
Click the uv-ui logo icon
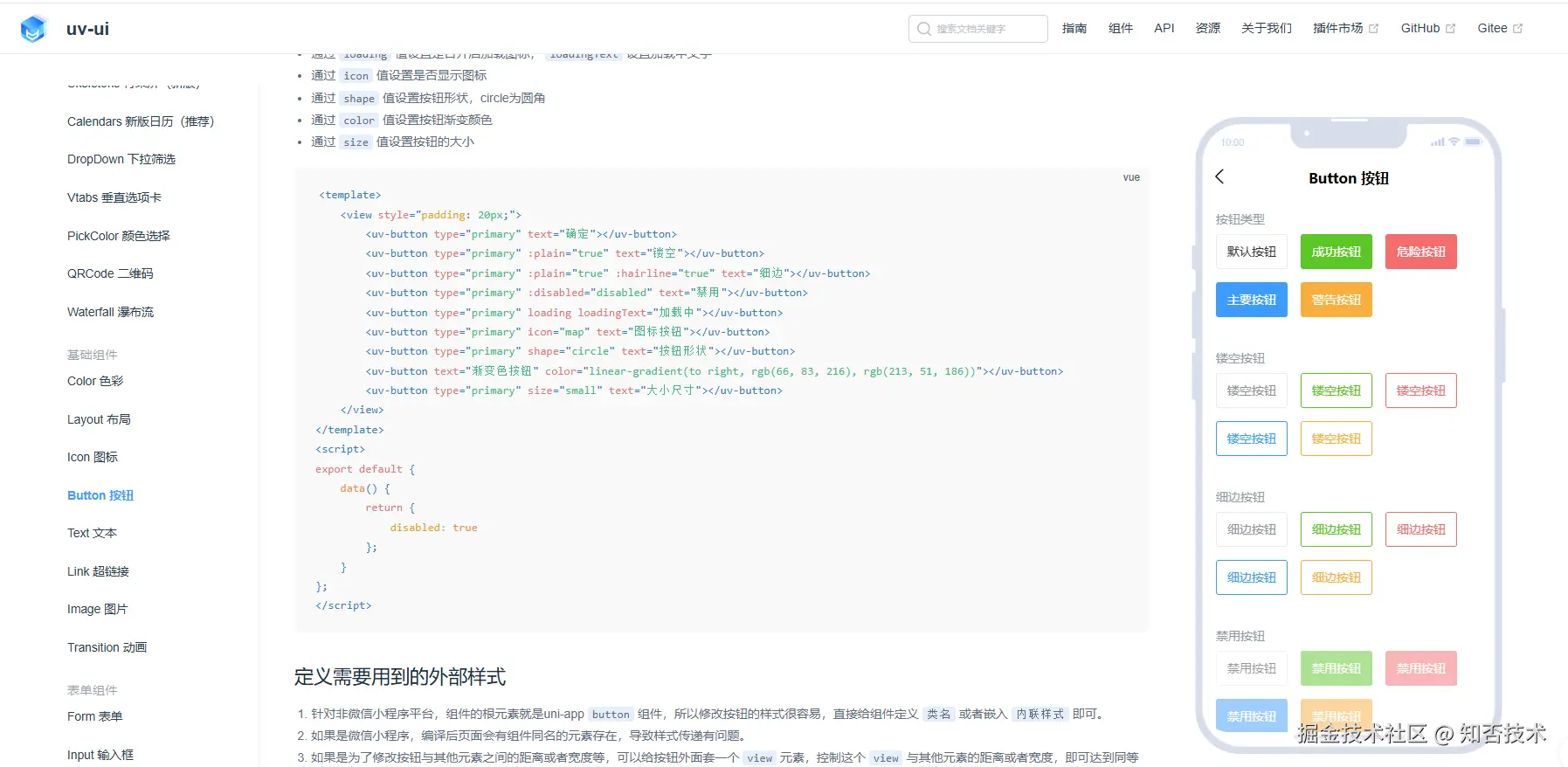click(33, 29)
